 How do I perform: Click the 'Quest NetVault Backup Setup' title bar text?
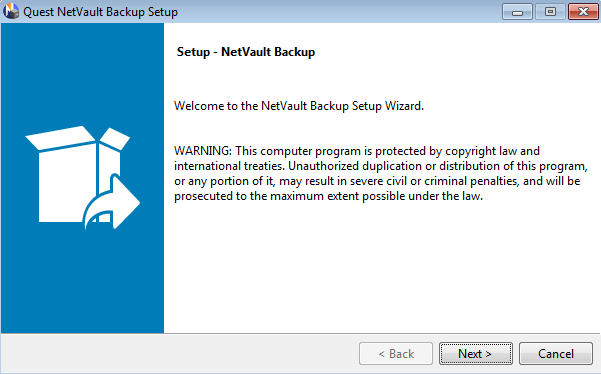point(100,11)
